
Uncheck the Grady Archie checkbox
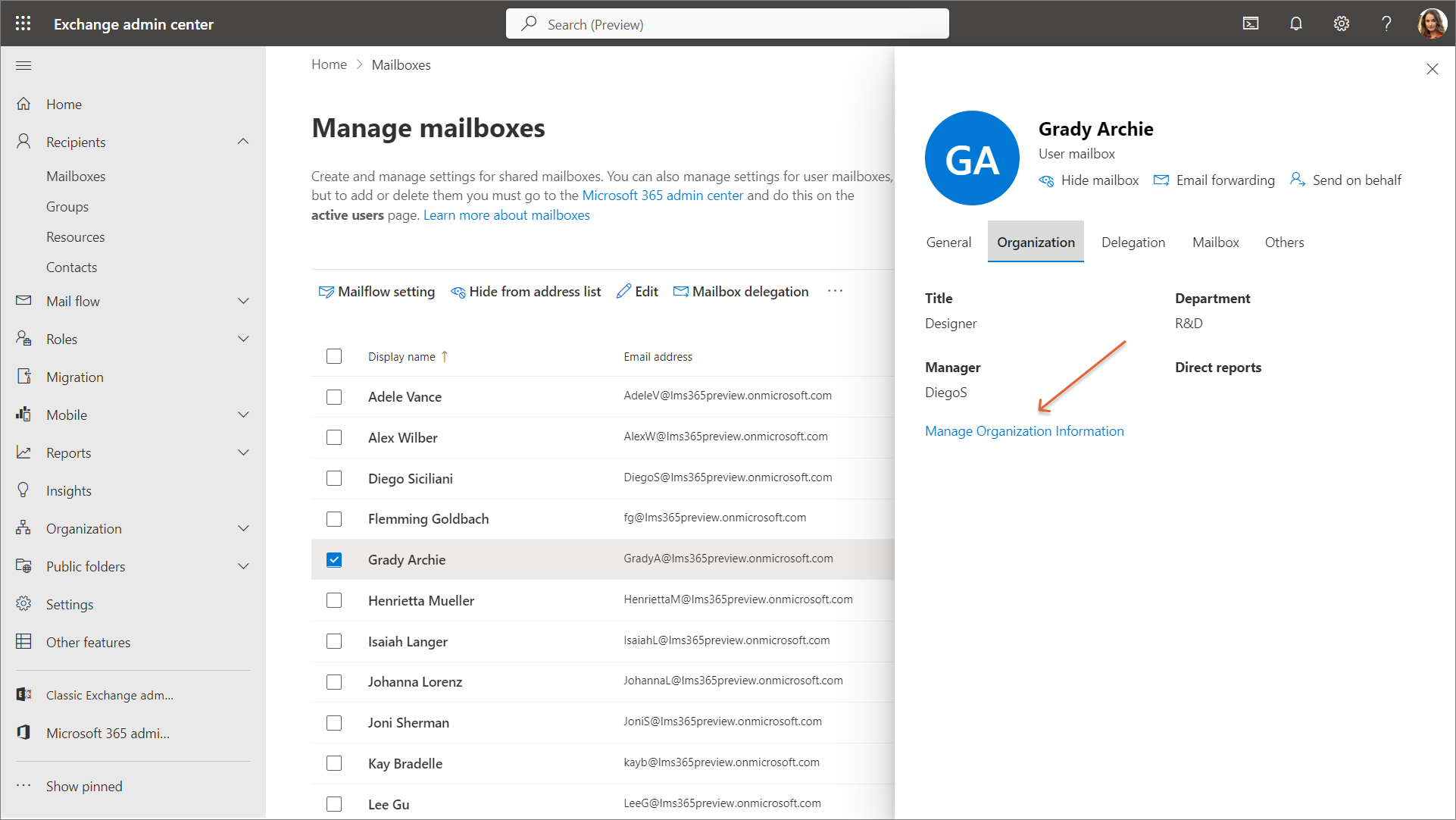coord(334,560)
